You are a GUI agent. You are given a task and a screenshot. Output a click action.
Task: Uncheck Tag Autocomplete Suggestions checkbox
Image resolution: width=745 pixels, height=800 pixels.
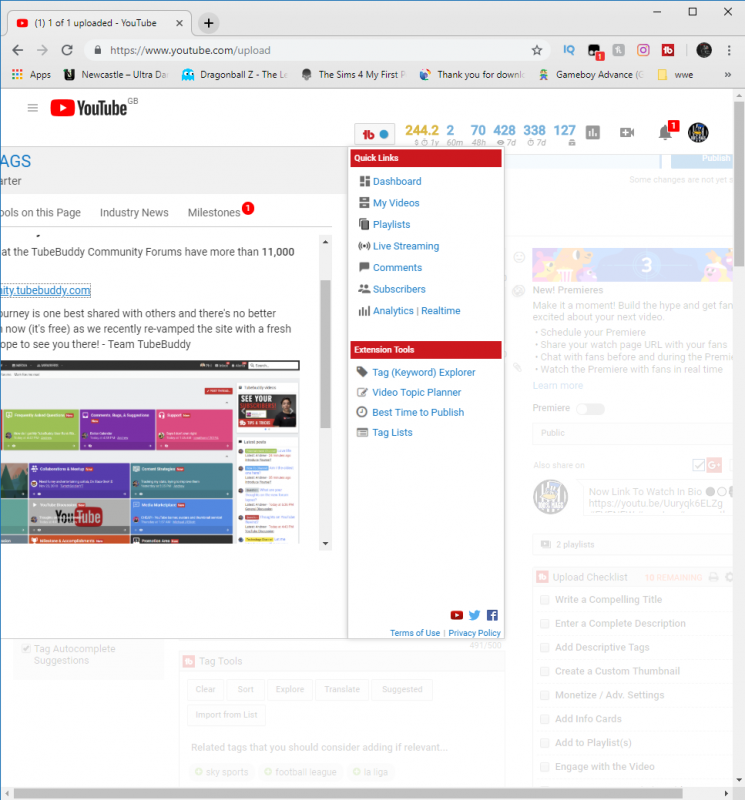(x=26, y=649)
